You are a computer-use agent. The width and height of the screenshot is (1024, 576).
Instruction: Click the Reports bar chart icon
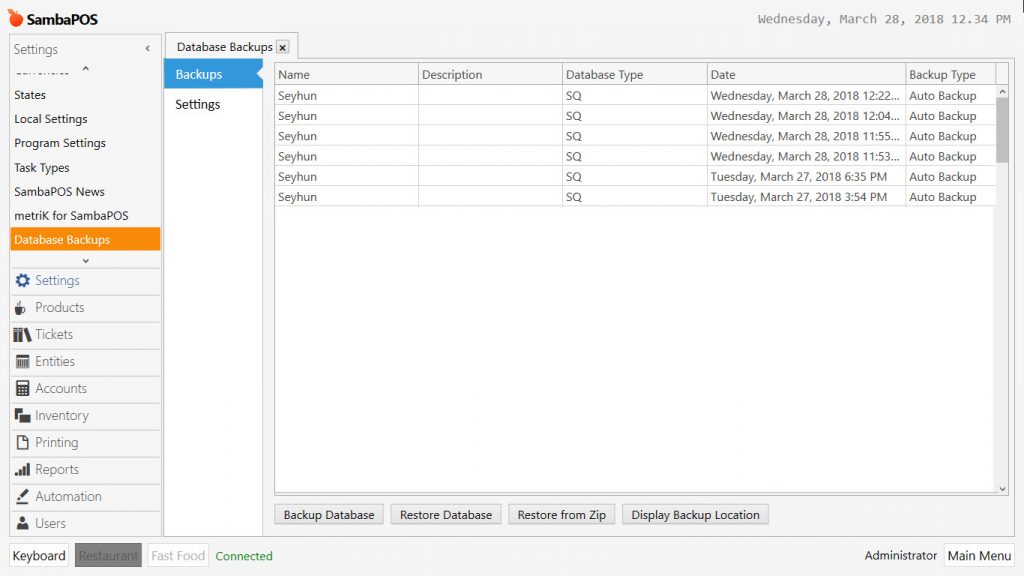coord(22,470)
